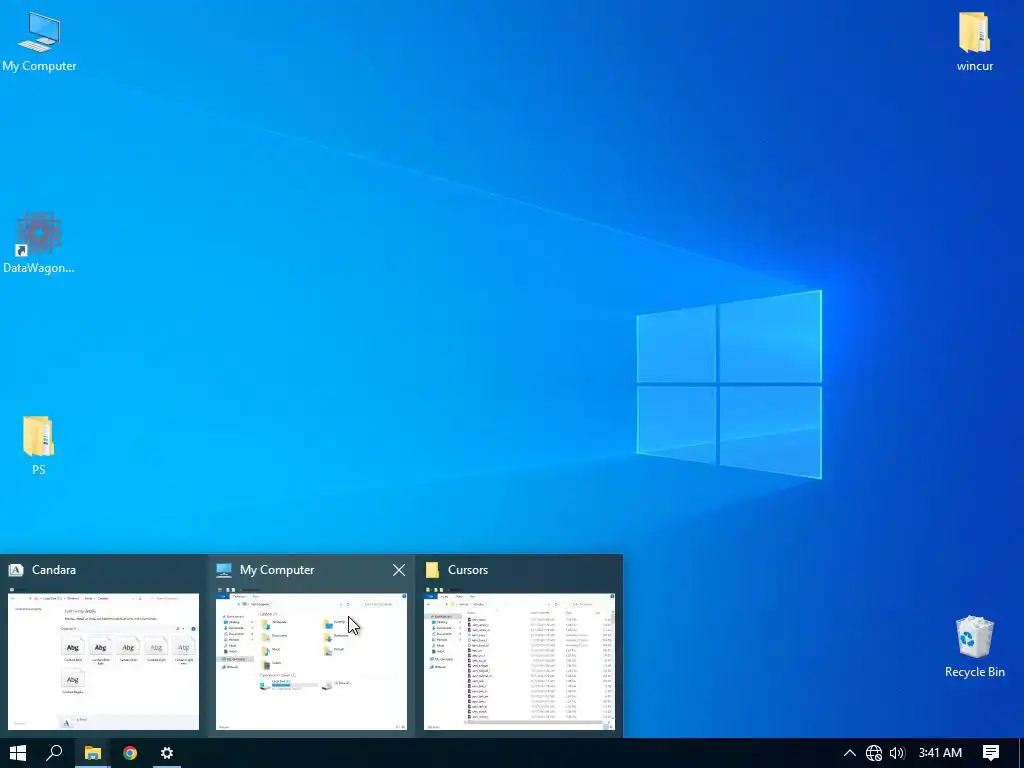Launch Google Chrome from the taskbar

(x=130, y=753)
